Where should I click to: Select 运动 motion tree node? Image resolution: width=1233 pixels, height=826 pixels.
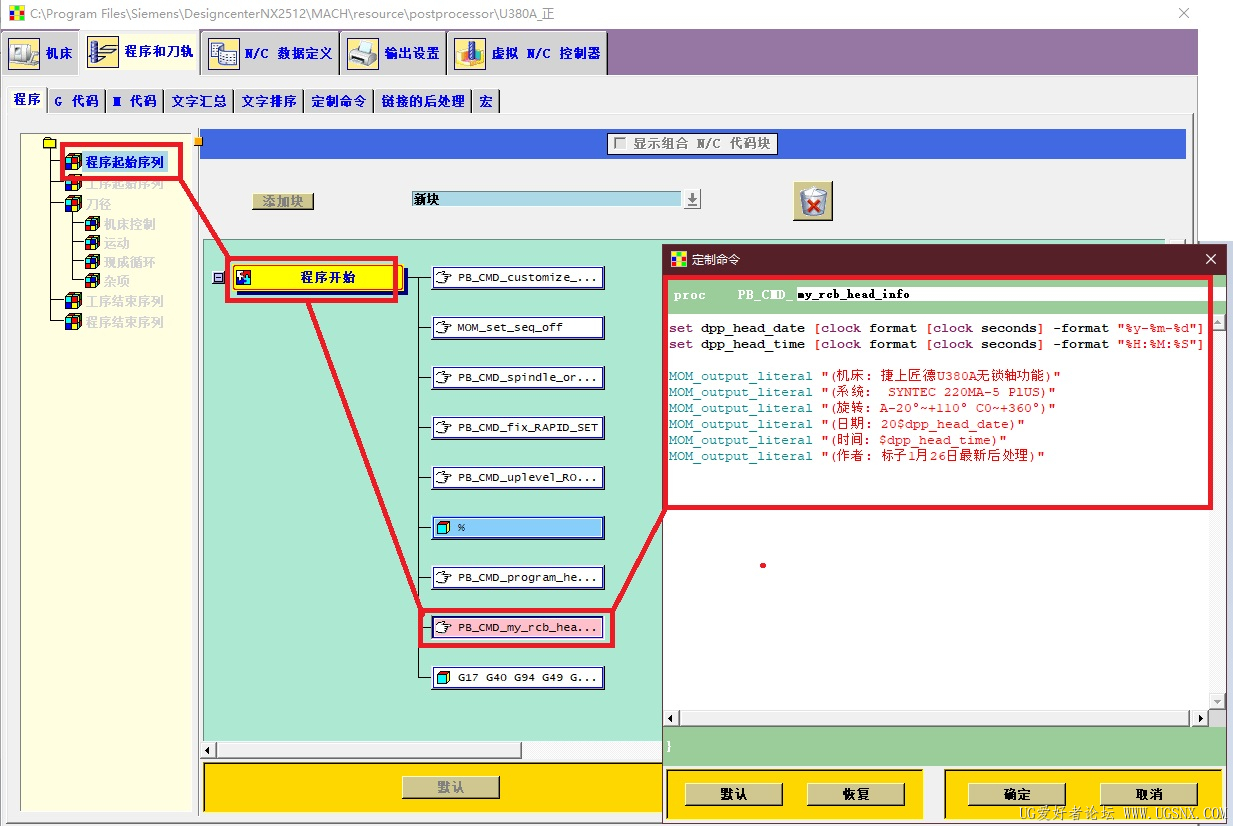point(116,243)
